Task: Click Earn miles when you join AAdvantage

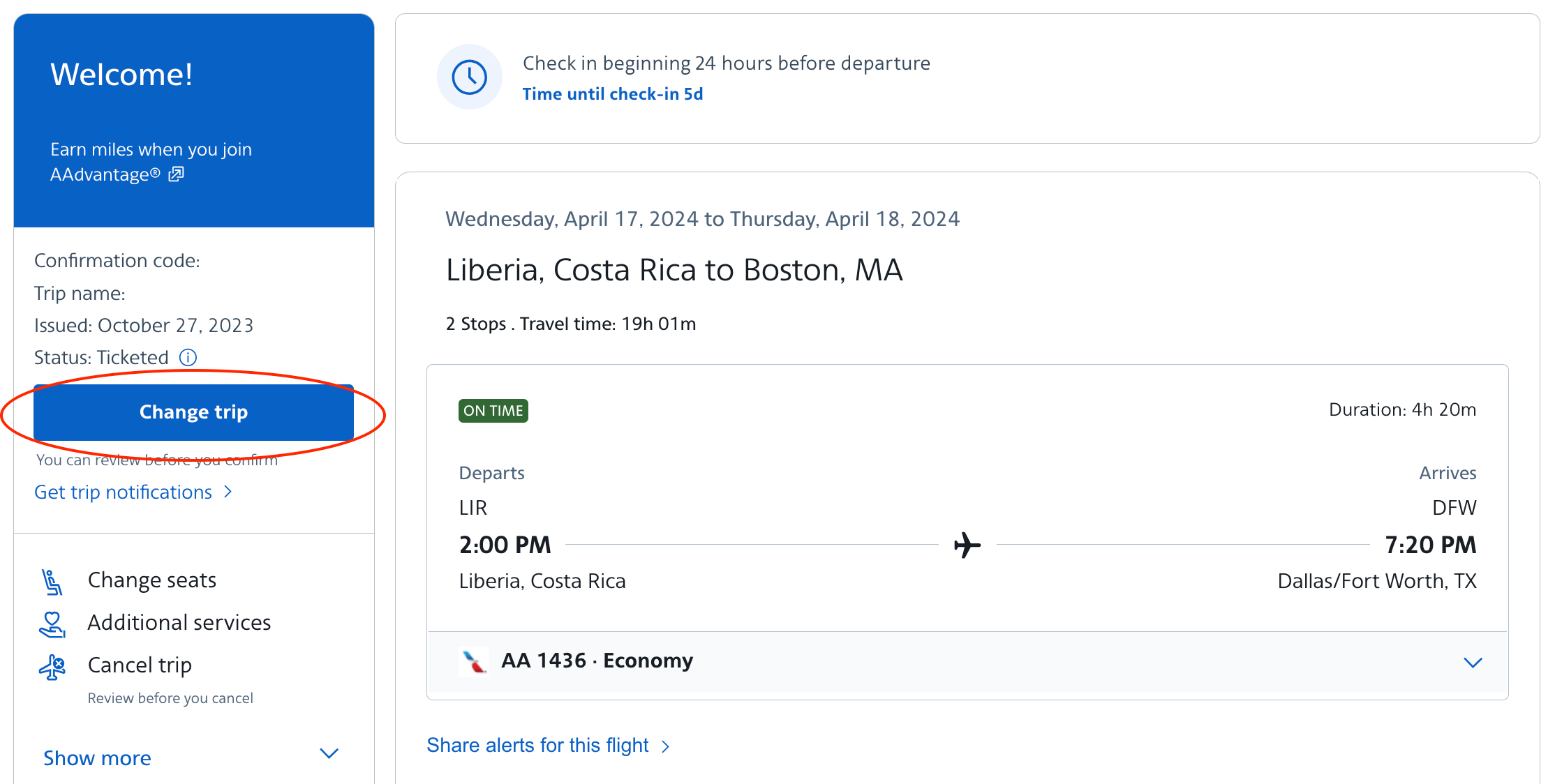Action: click(x=151, y=162)
